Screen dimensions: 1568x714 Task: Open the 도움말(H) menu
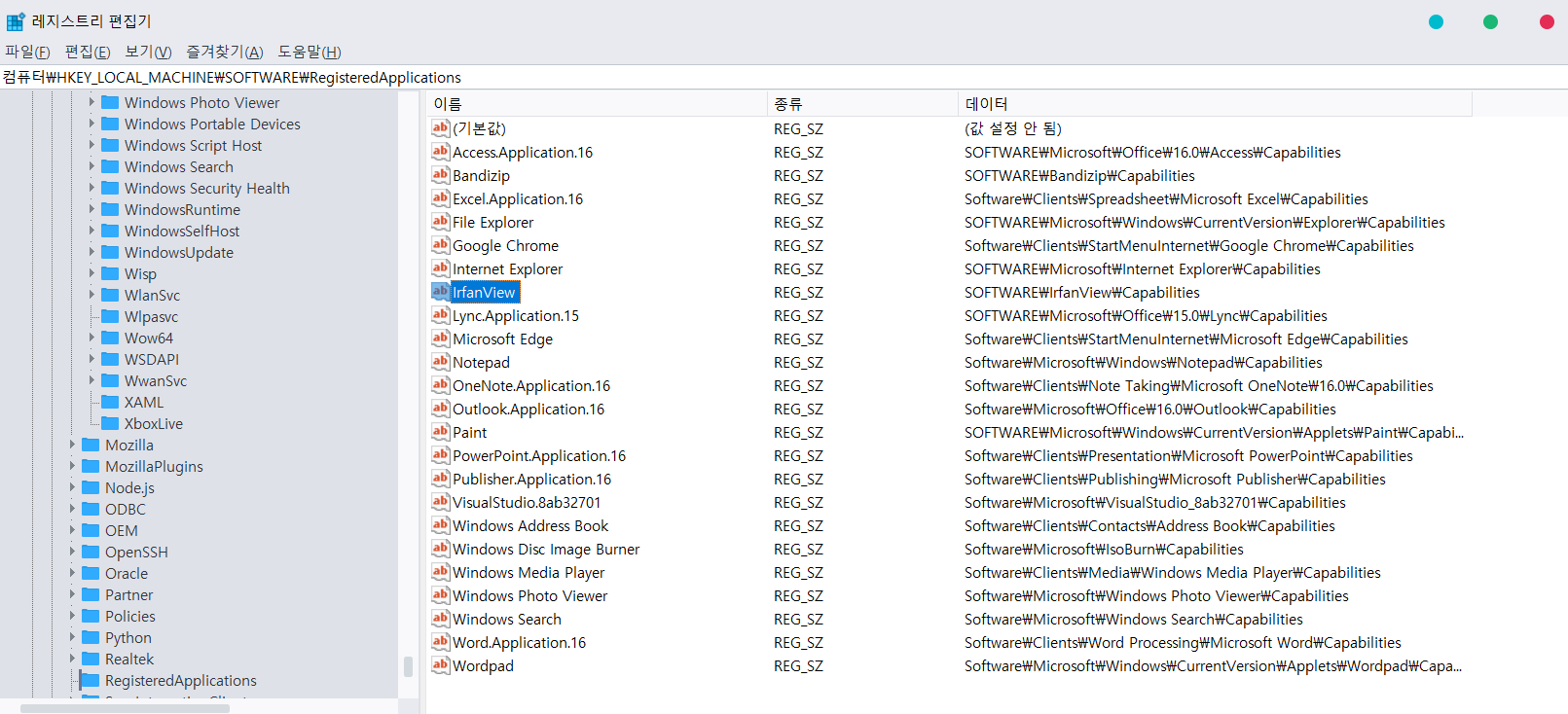tap(310, 52)
